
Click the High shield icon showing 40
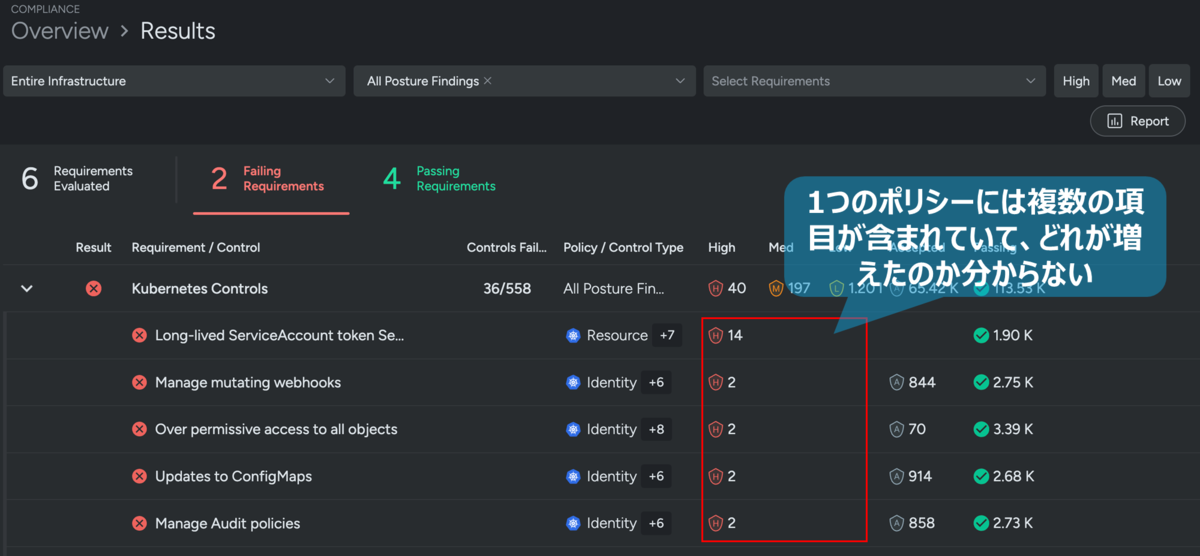point(715,289)
